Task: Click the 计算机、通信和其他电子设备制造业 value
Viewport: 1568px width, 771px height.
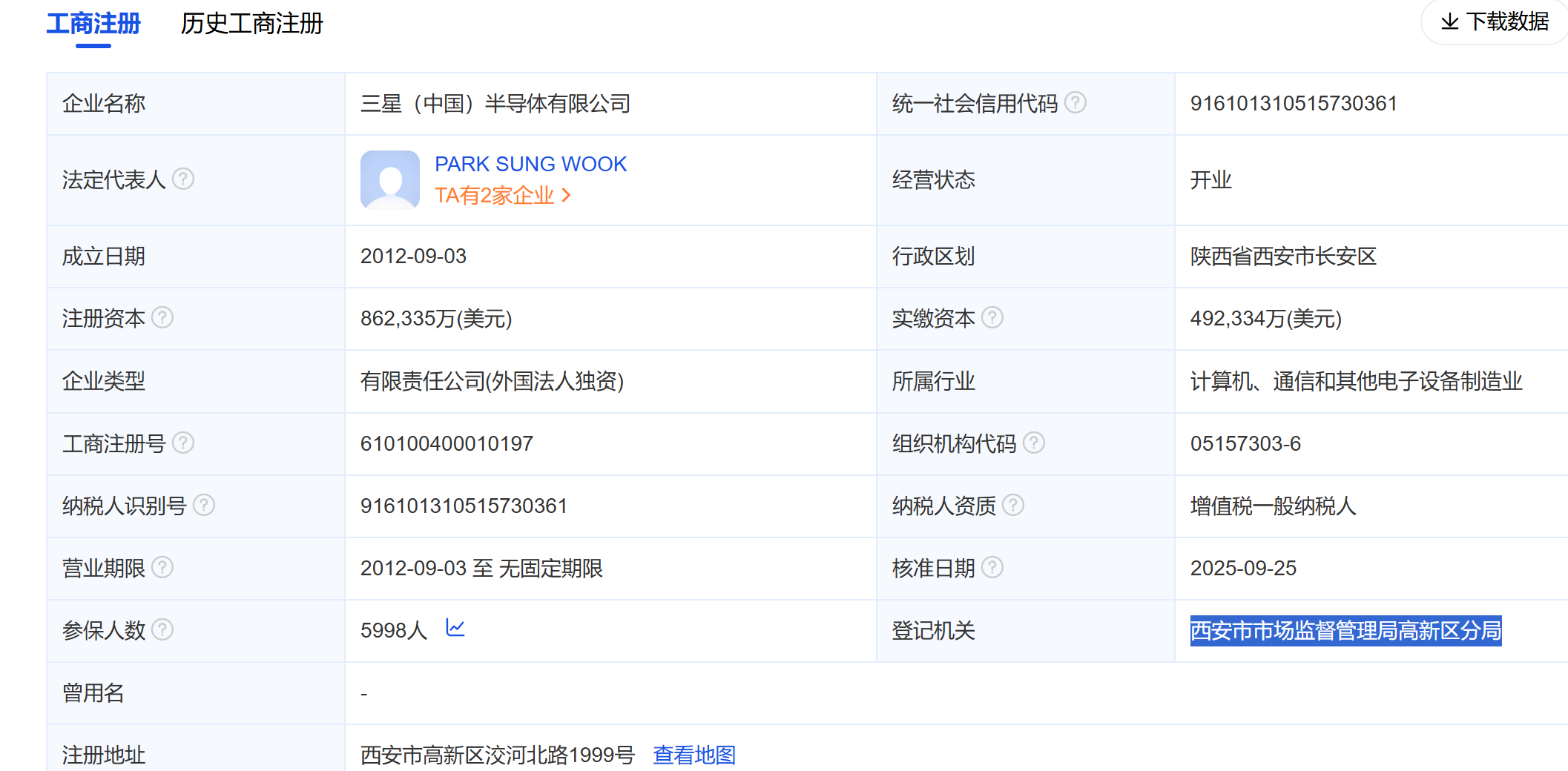Action: click(1356, 381)
